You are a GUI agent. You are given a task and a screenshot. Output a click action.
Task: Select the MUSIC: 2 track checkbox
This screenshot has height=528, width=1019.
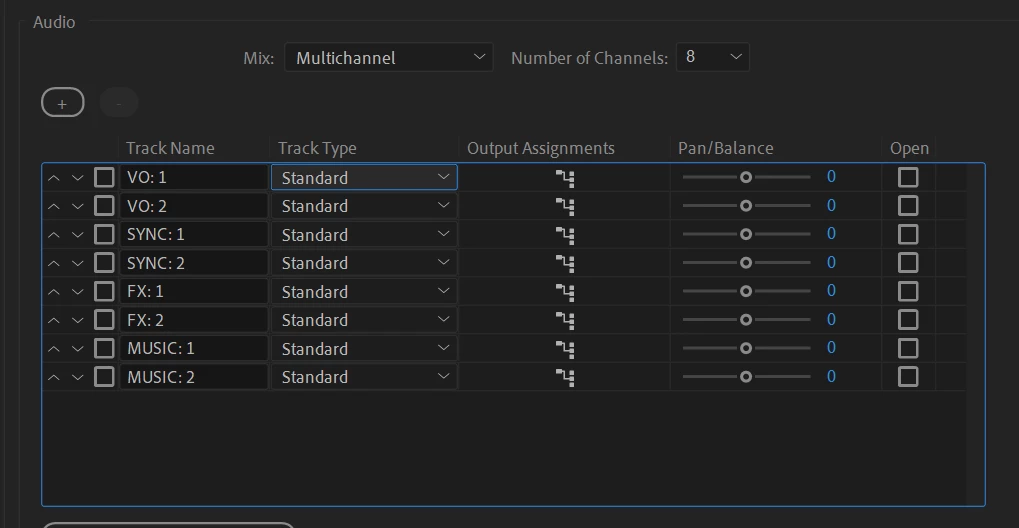pyautogui.click(x=104, y=377)
